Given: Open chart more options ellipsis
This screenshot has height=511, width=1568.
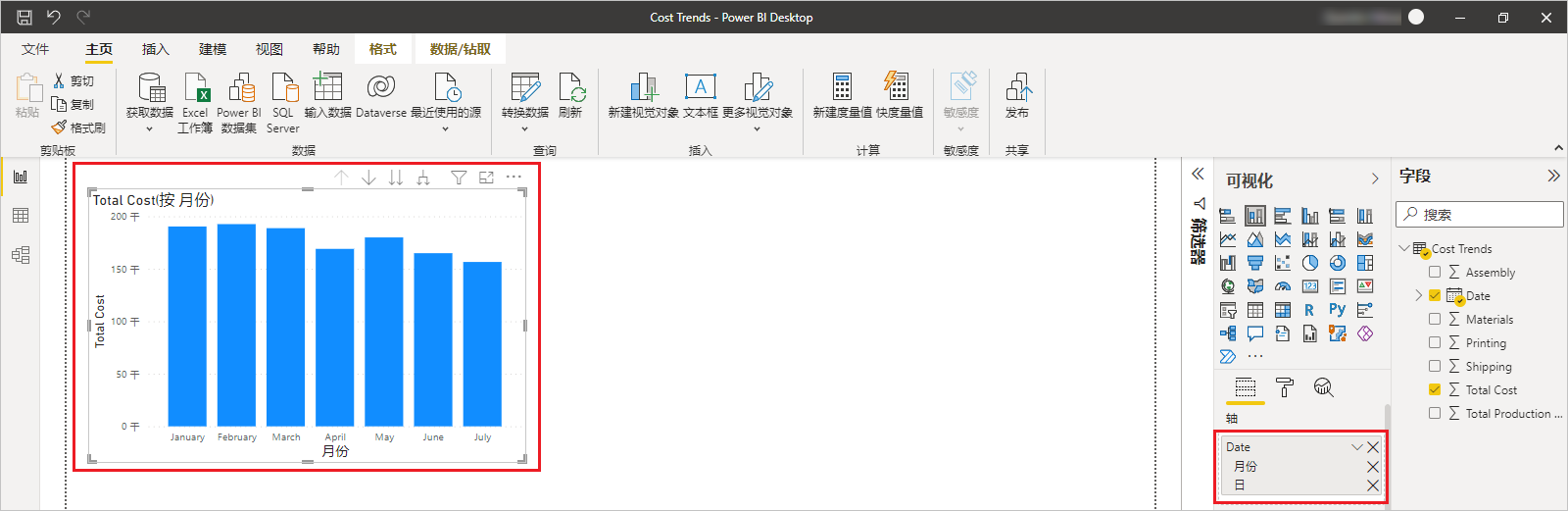Looking at the screenshot, I should click(x=514, y=178).
